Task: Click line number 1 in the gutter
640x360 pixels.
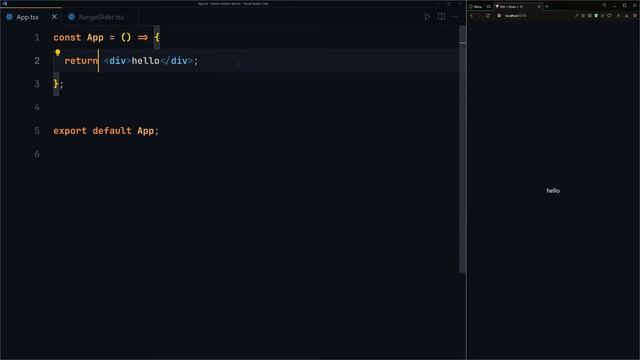Action: tap(37, 38)
